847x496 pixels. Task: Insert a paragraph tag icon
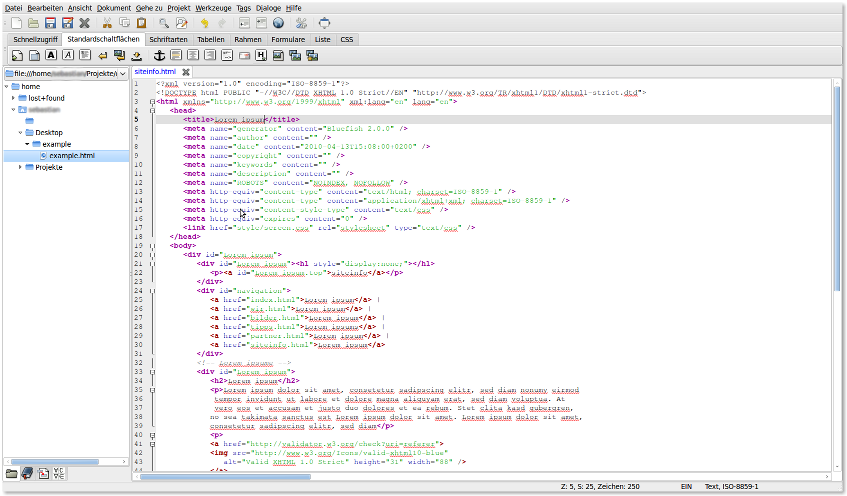(x=85, y=55)
